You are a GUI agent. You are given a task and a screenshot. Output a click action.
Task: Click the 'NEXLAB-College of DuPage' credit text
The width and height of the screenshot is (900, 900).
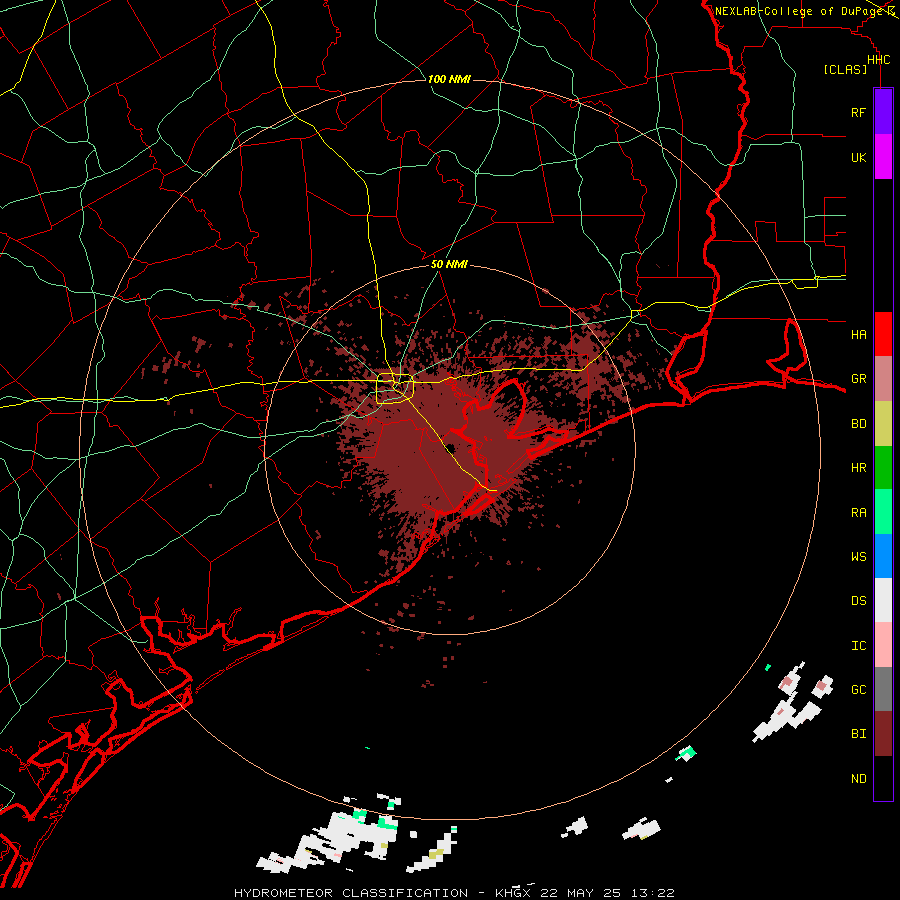coord(798,11)
